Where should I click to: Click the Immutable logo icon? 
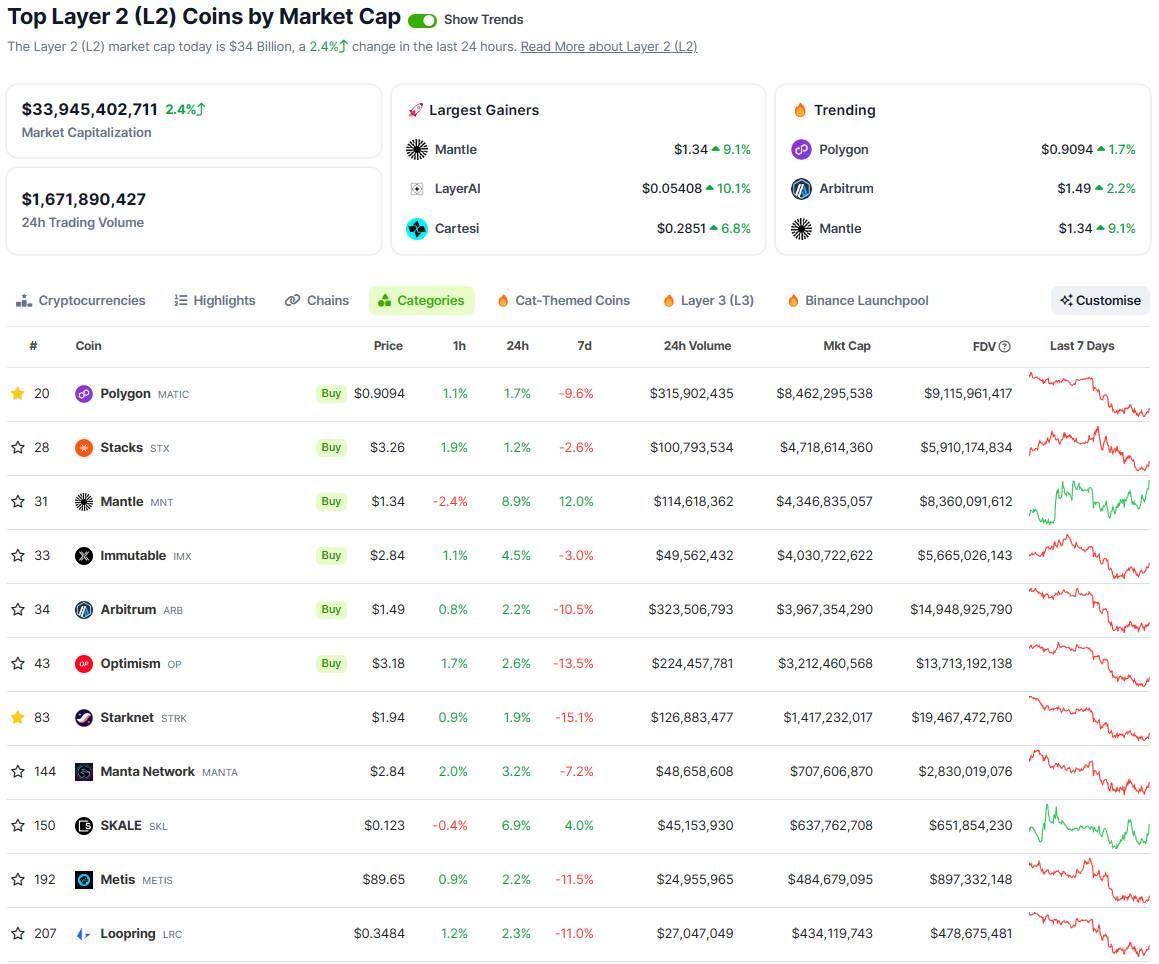coord(84,555)
